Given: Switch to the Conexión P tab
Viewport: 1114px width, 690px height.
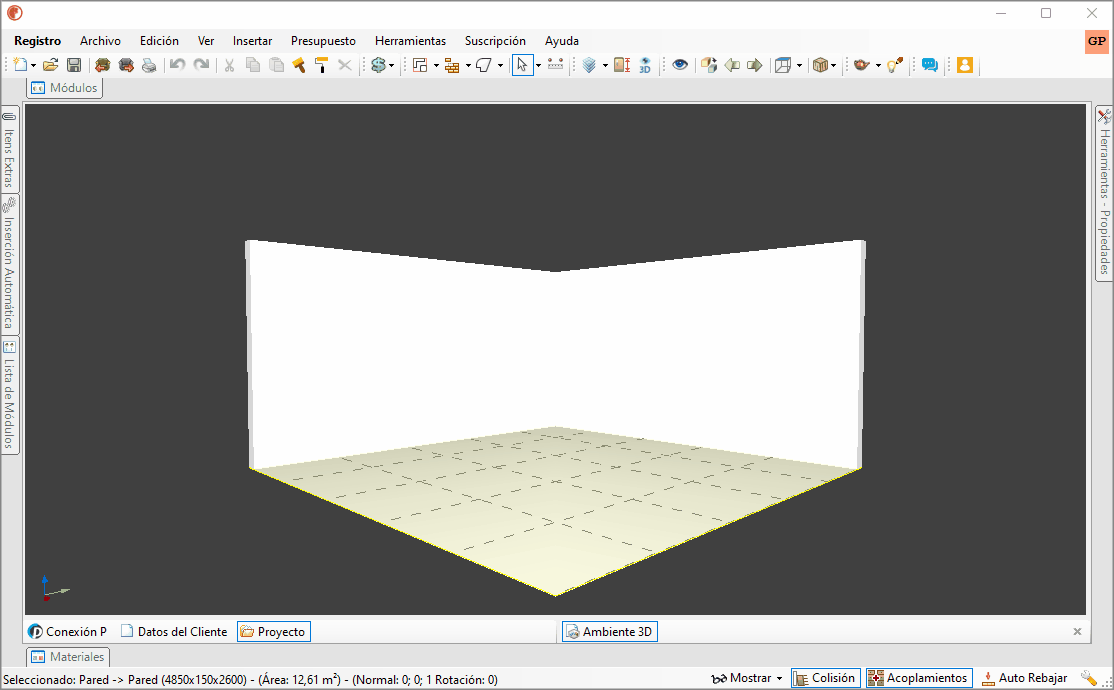Looking at the screenshot, I should click(67, 632).
